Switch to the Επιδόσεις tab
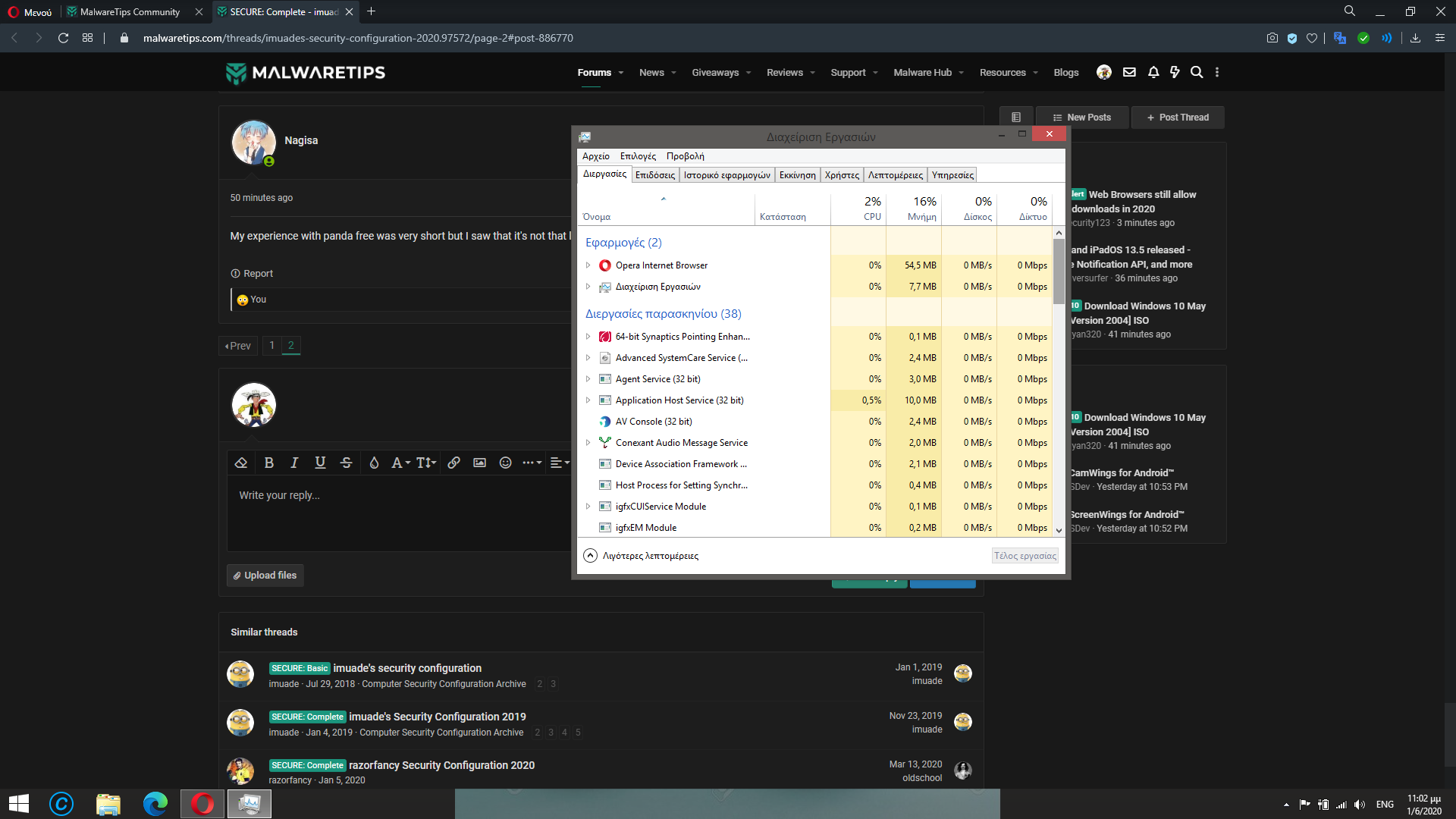 pyautogui.click(x=654, y=175)
